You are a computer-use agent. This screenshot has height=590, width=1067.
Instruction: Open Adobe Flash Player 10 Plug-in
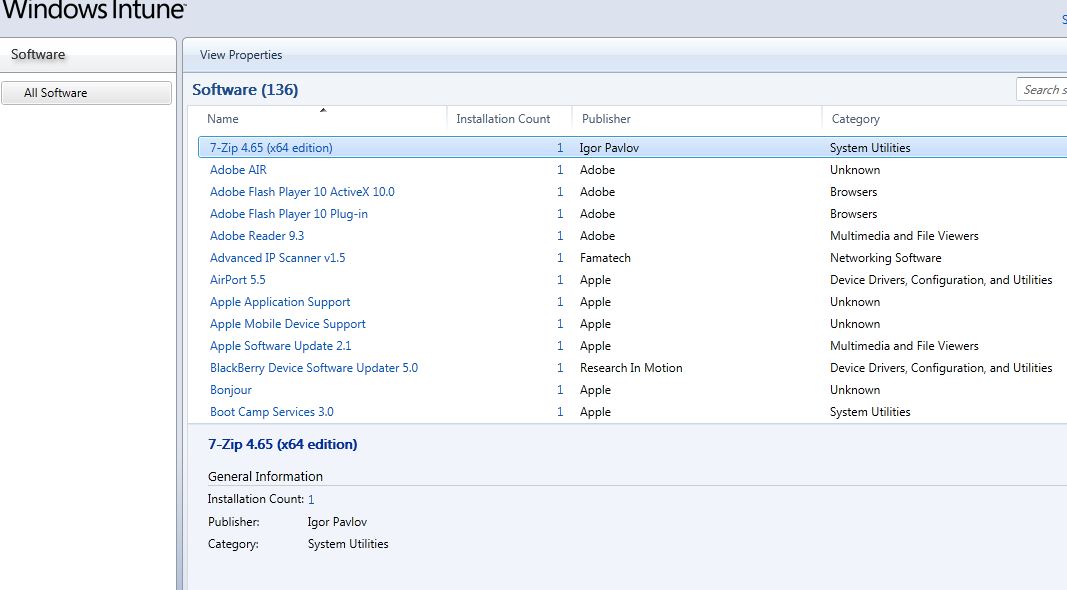(x=289, y=214)
